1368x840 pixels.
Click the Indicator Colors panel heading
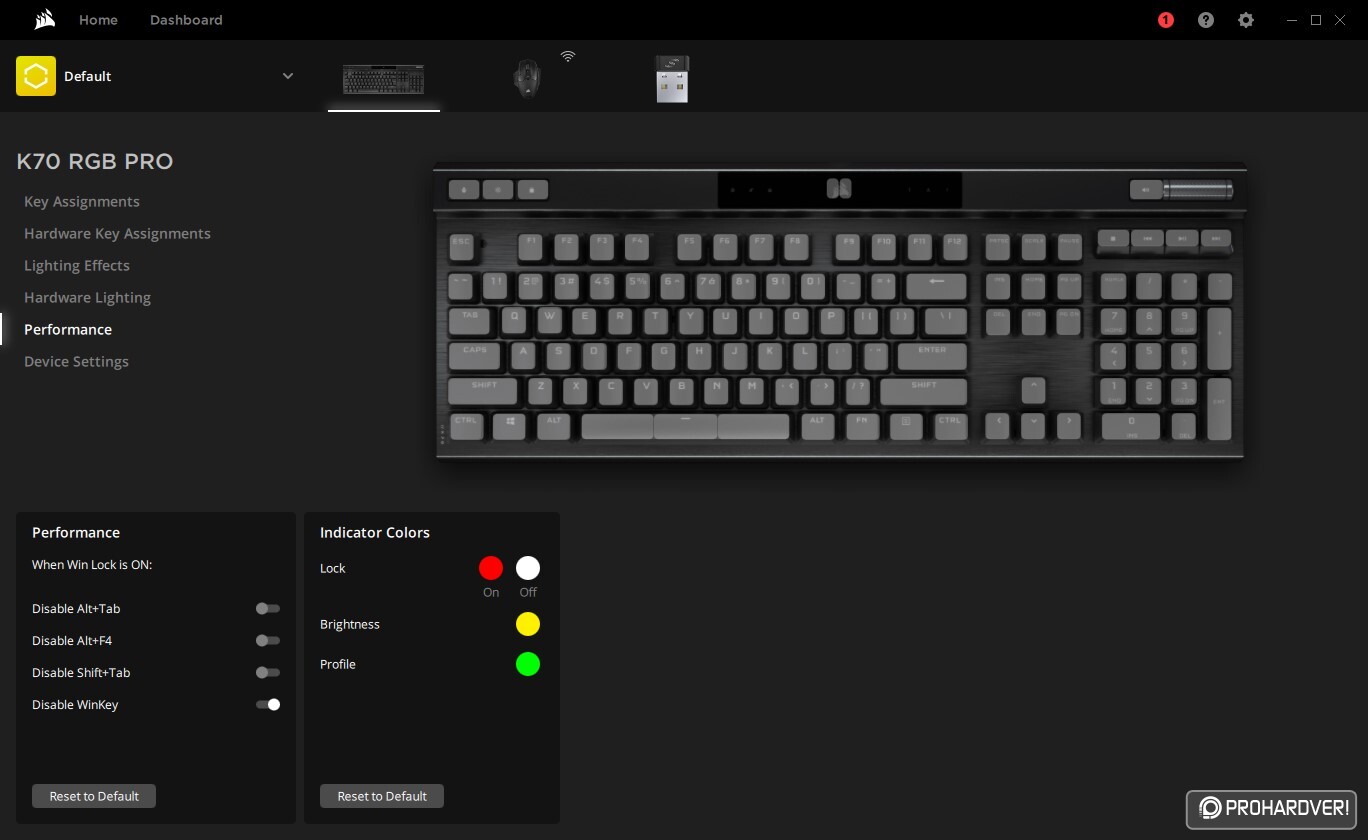click(x=375, y=533)
